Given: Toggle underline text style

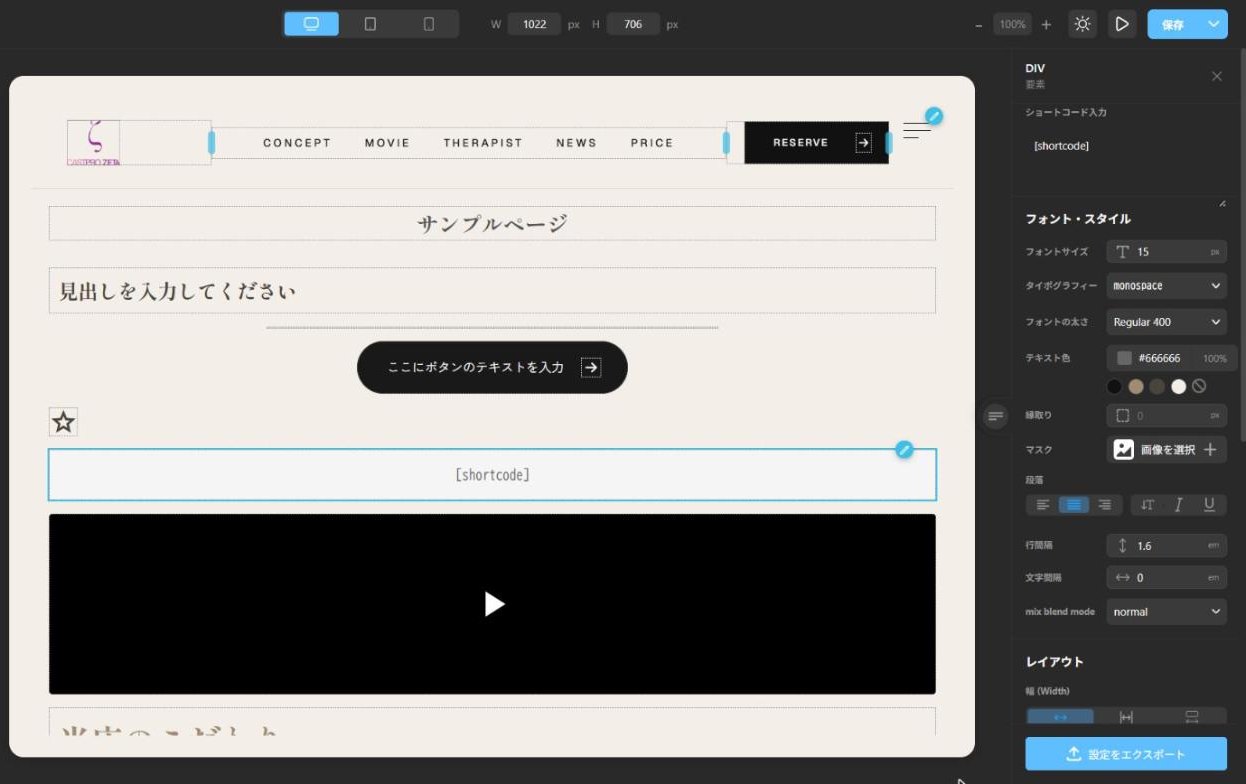Looking at the screenshot, I should pos(1209,505).
